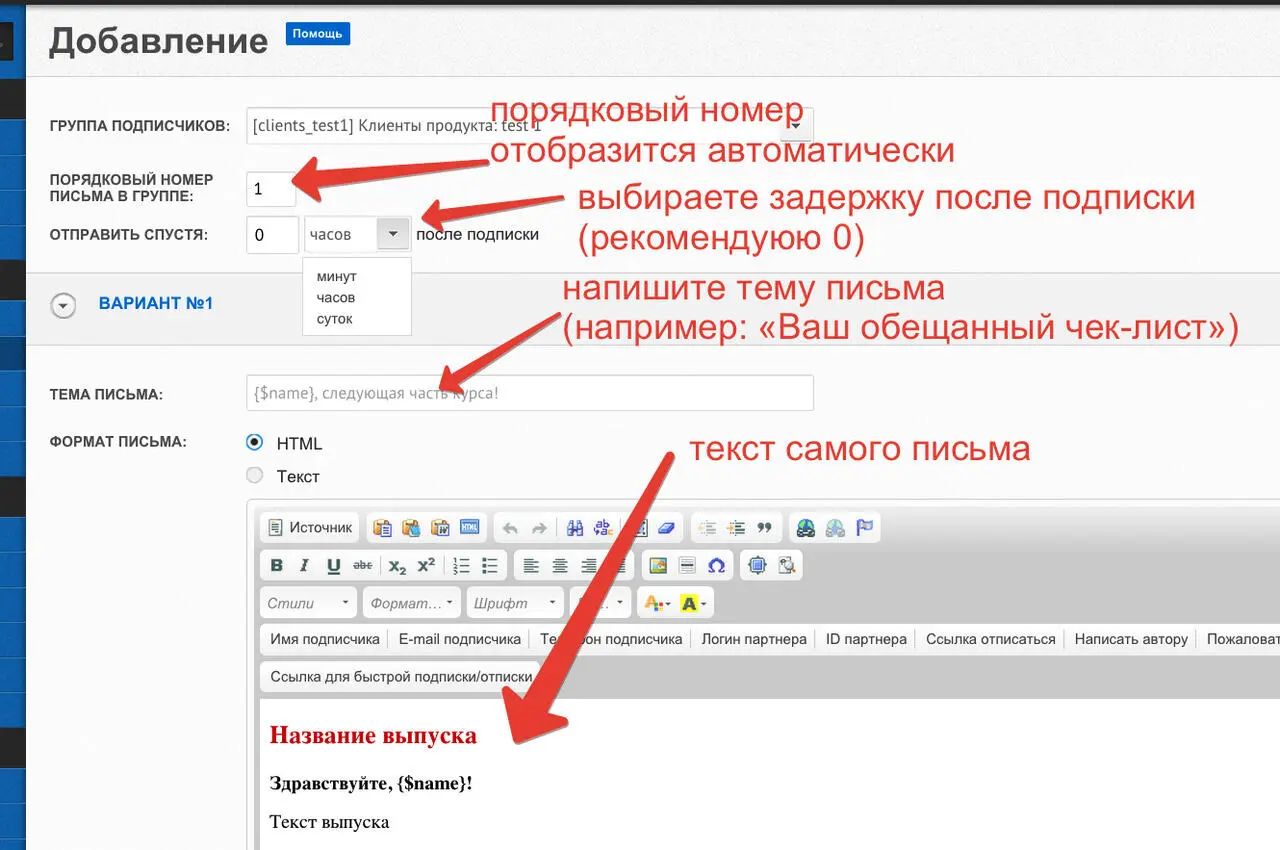Open the Стили styles dropdown
Image resolution: width=1280 pixels, height=850 pixels.
308,603
